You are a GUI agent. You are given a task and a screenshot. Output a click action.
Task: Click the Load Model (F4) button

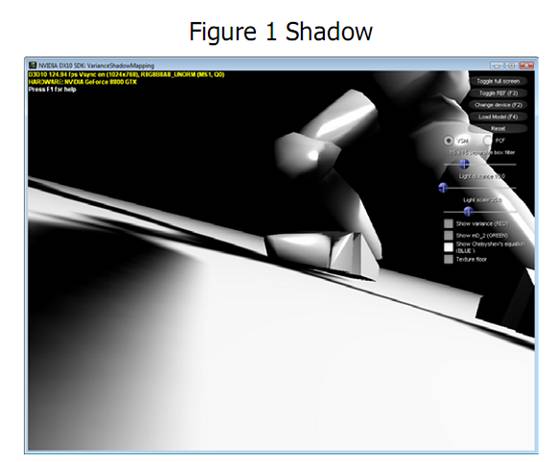[498, 117]
